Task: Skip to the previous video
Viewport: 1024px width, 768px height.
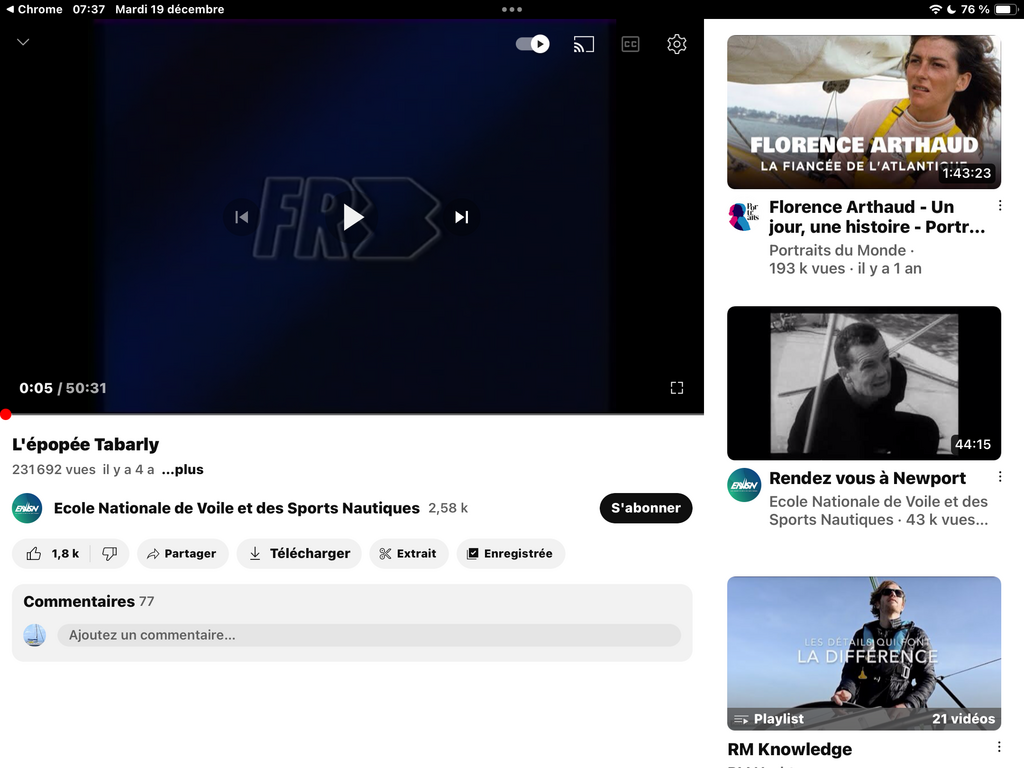Action: coord(242,217)
